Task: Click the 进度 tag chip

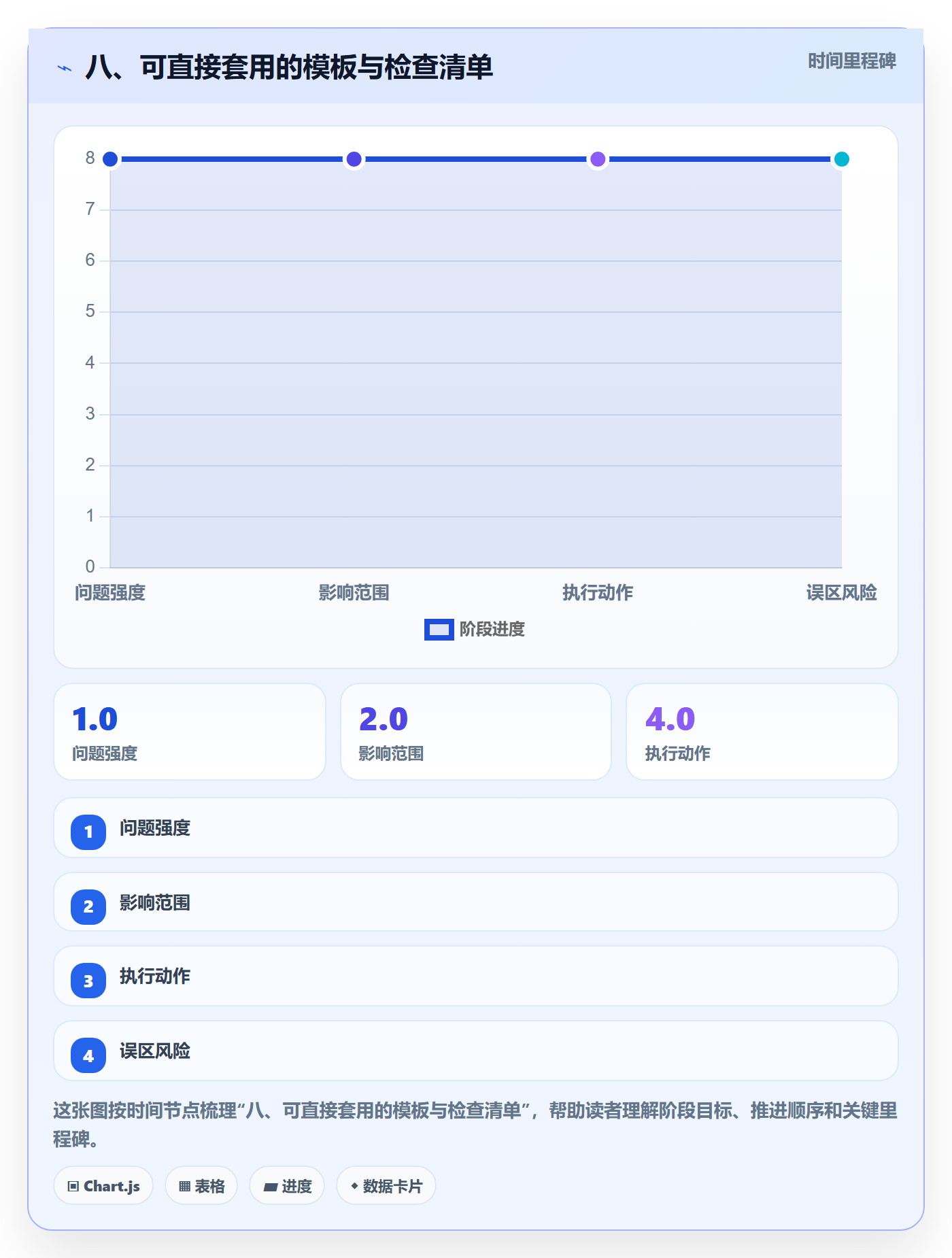Action: (x=287, y=1186)
